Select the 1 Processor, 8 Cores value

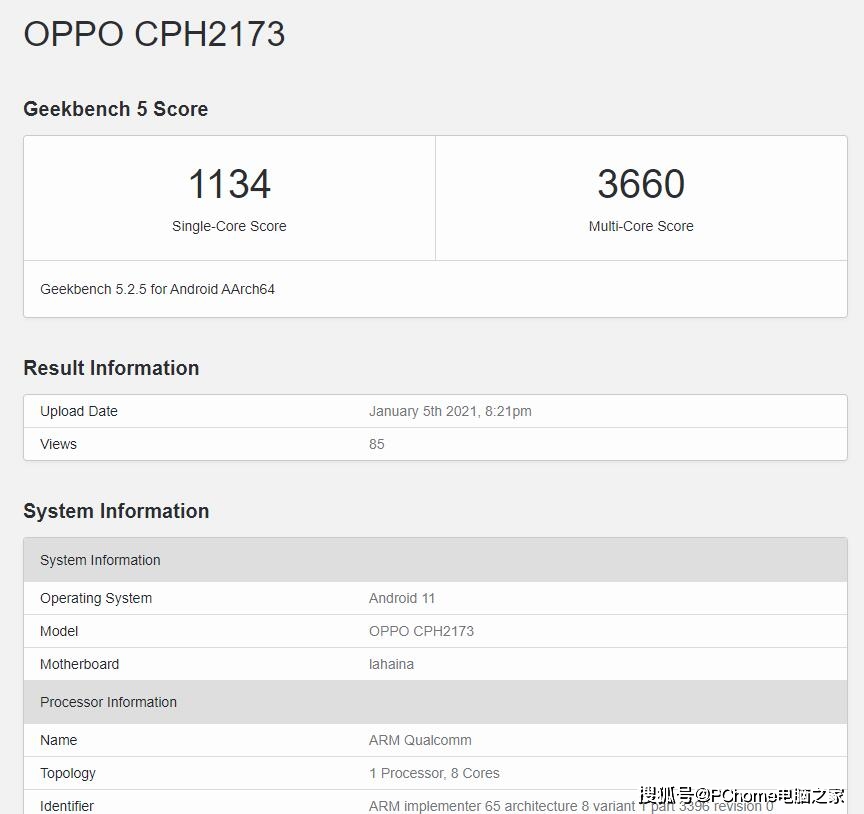pos(434,773)
